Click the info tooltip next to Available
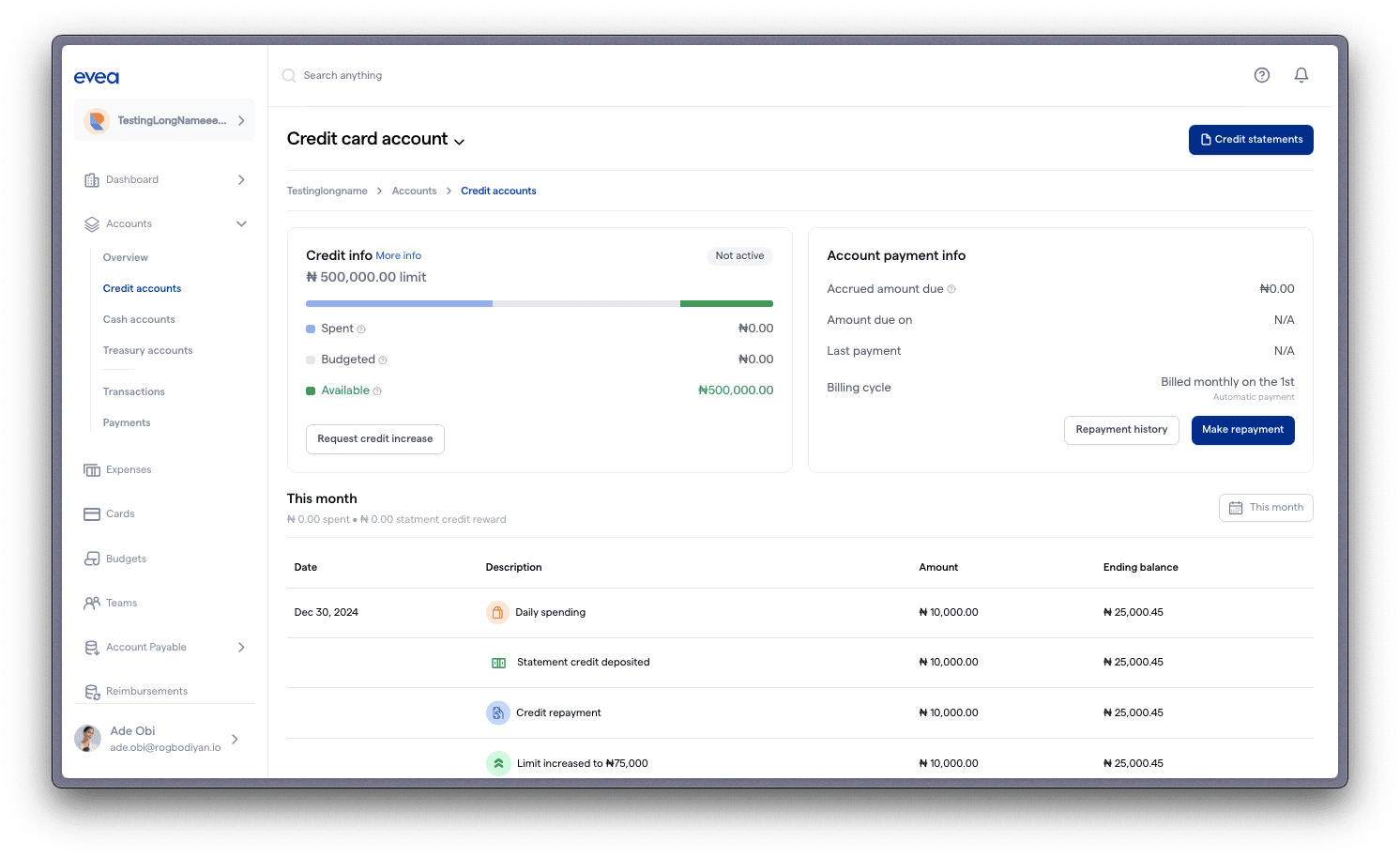Viewport: 1400px width, 857px height. (x=376, y=390)
